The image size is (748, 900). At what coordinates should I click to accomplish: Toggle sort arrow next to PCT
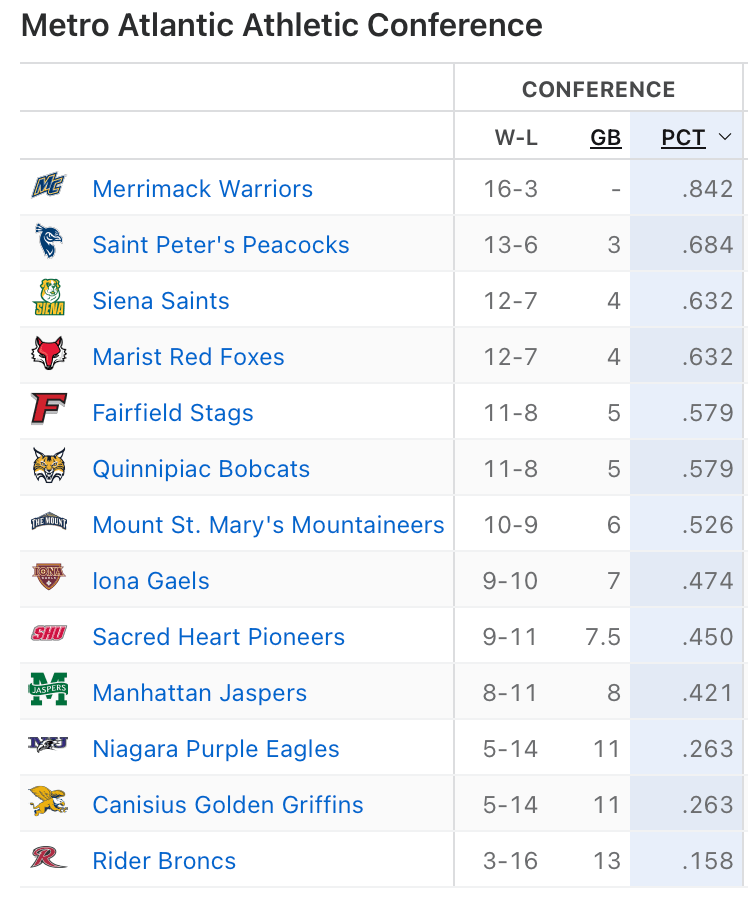tap(726, 138)
